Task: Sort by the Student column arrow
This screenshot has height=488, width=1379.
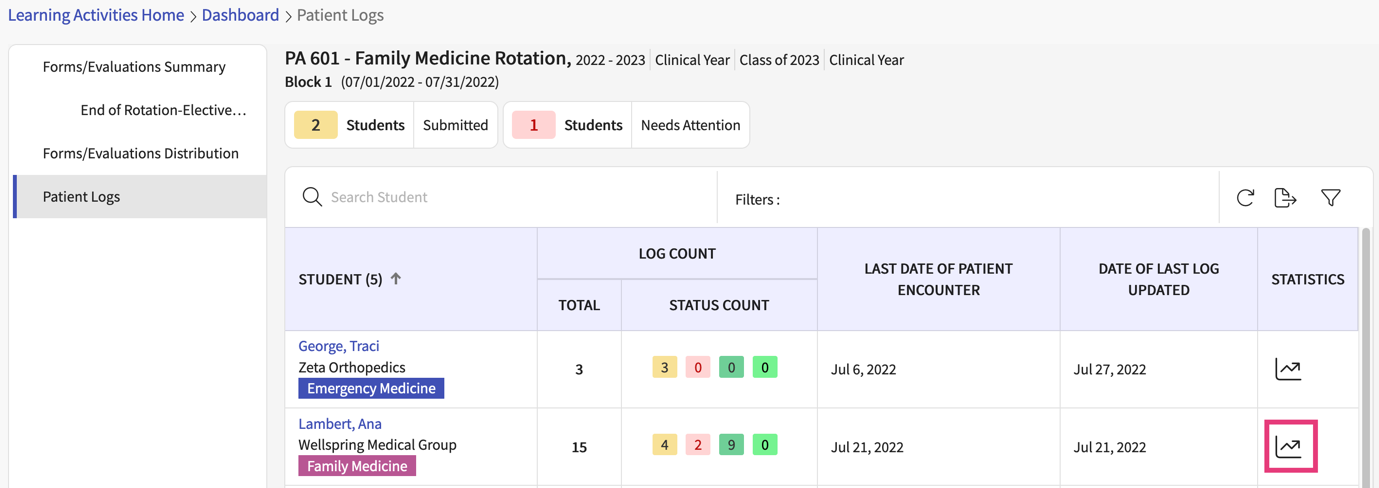Action: coord(396,279)
